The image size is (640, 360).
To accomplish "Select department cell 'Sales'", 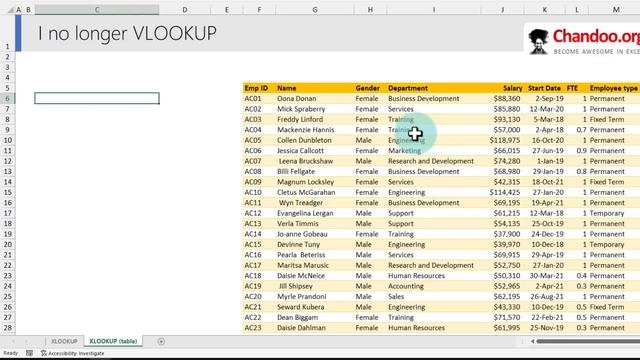I will pyautogui.click(x=433, y=296).
